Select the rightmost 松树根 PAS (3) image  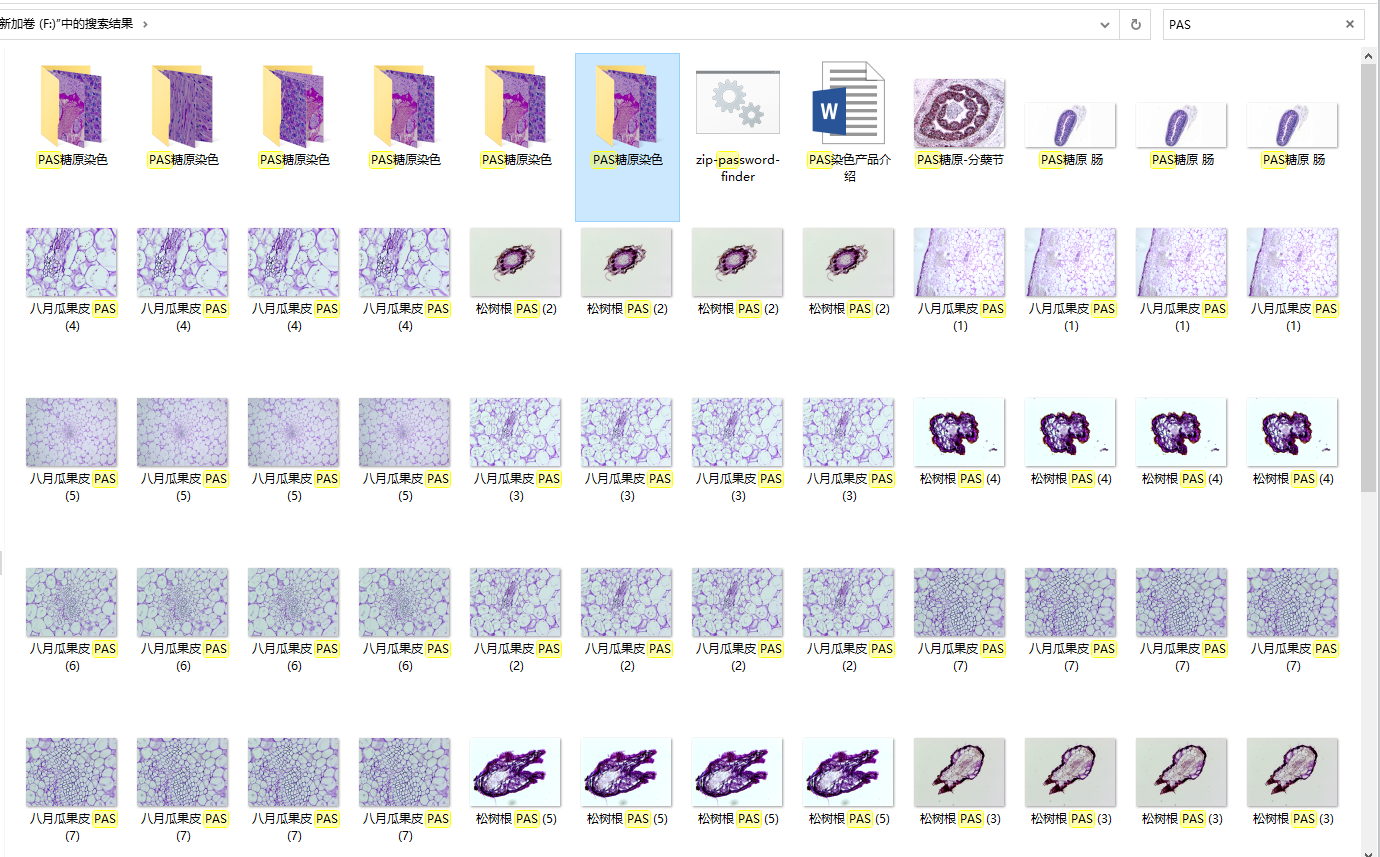pyautogui.click(x=1292, y=773)
